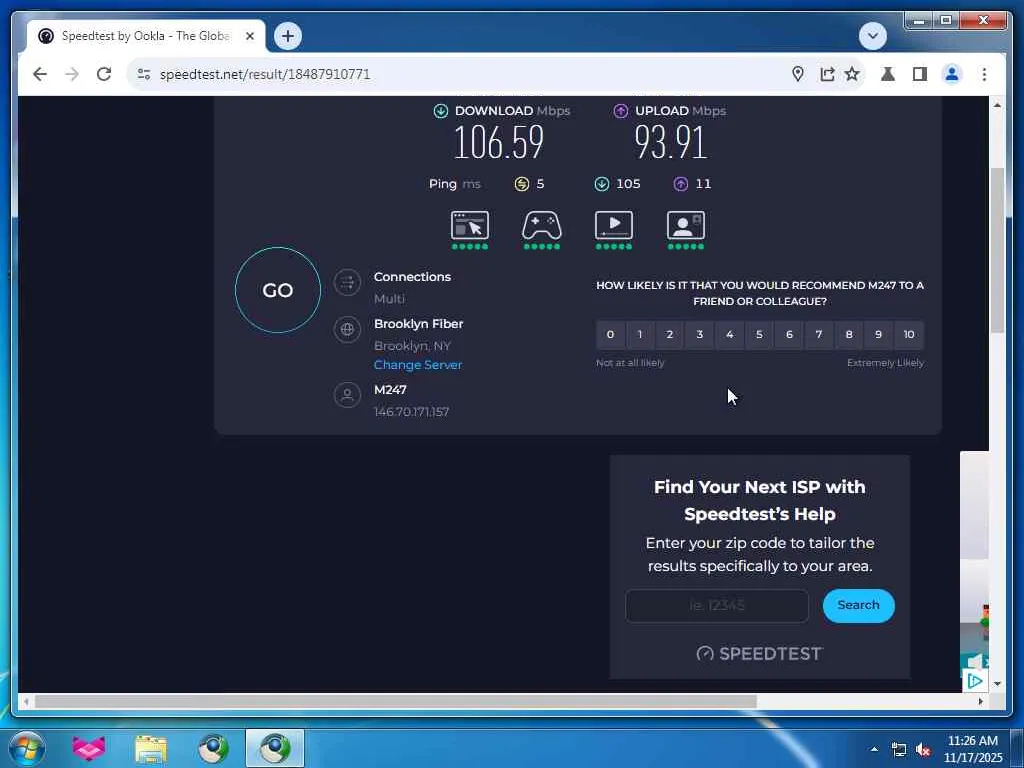
Task: Click the globe server icon beside Brooklyn Fiber
Action: click(347, 329)
